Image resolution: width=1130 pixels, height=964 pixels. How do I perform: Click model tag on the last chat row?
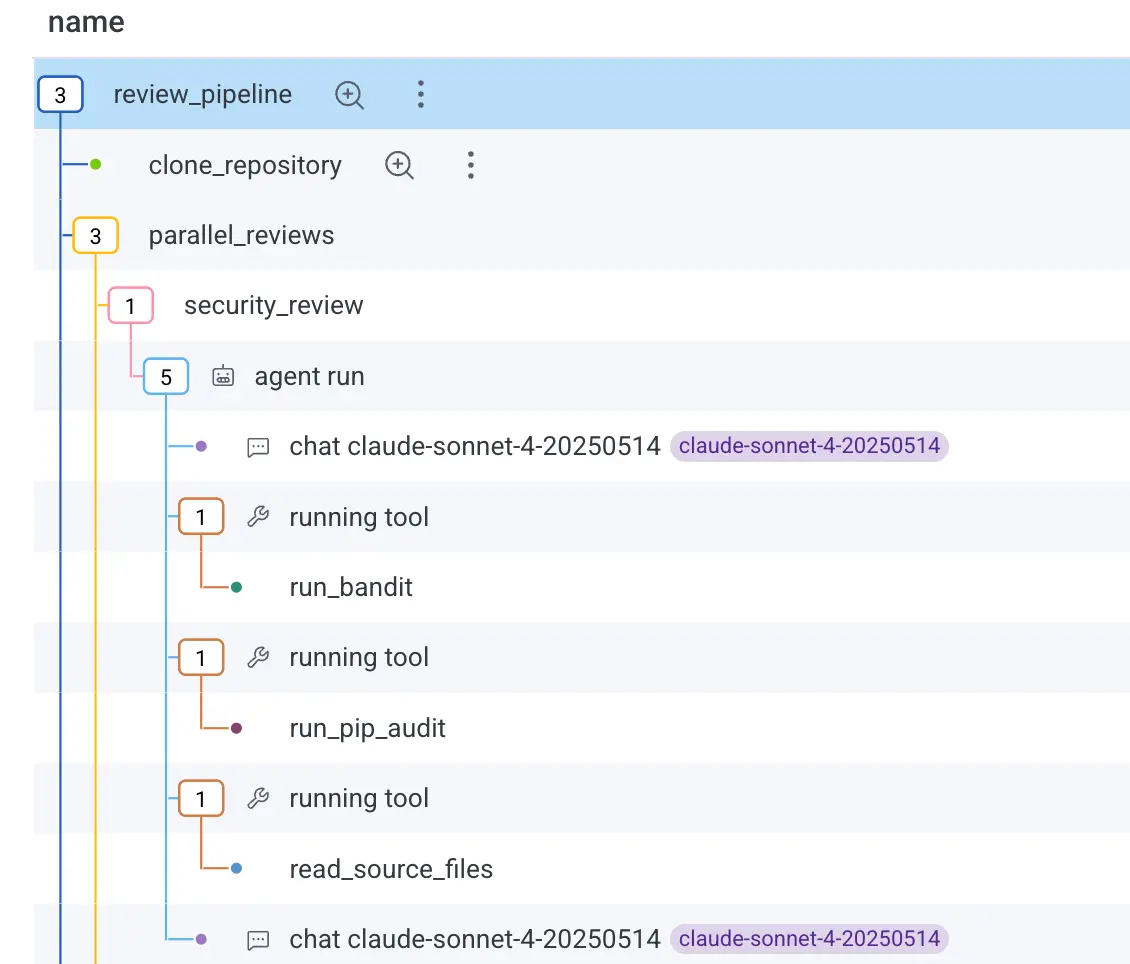[809, 938]
